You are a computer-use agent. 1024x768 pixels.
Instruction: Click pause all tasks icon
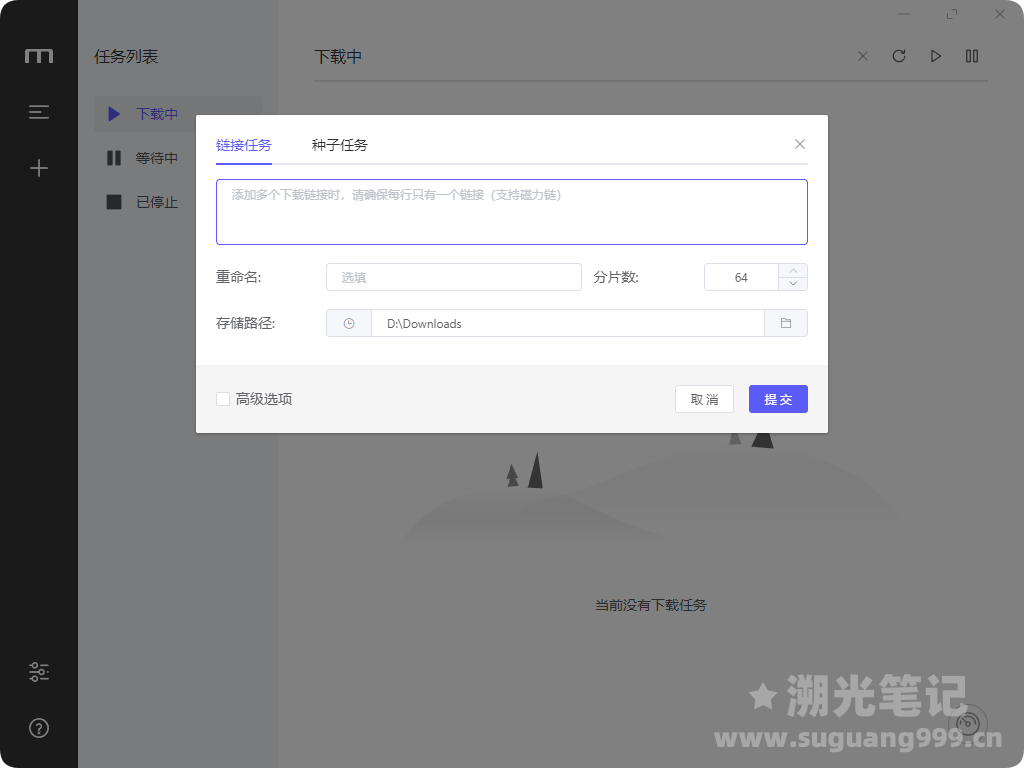pyautogui.click(x=972, y=56)
